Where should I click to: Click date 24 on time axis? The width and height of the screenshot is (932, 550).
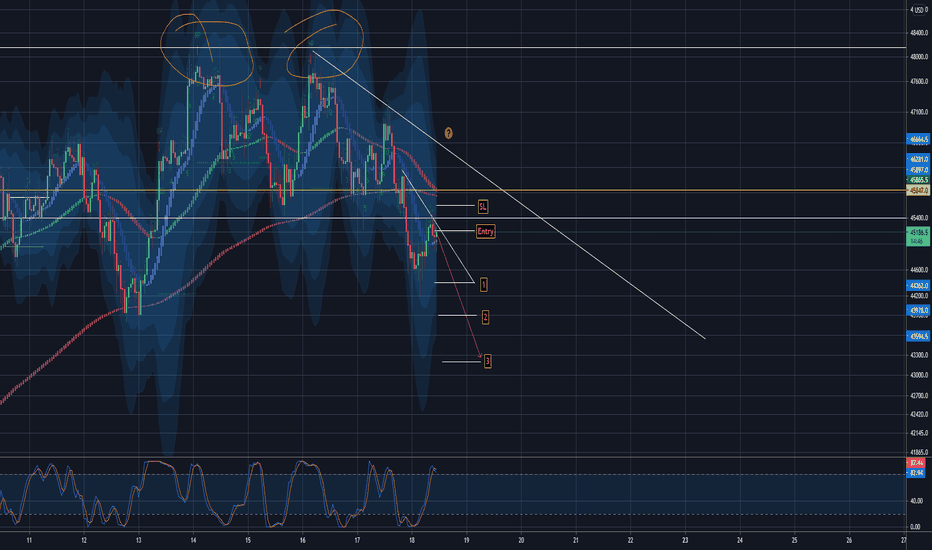[x=740, y=540]
